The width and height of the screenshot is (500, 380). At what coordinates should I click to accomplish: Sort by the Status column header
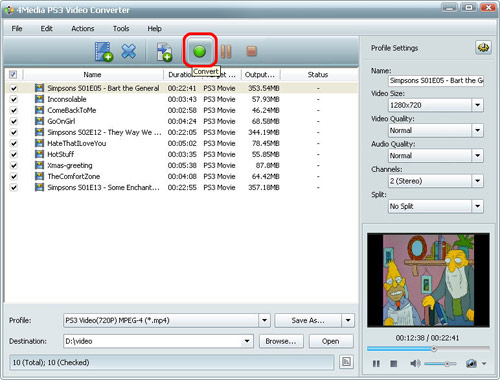[x=318, y=75]
